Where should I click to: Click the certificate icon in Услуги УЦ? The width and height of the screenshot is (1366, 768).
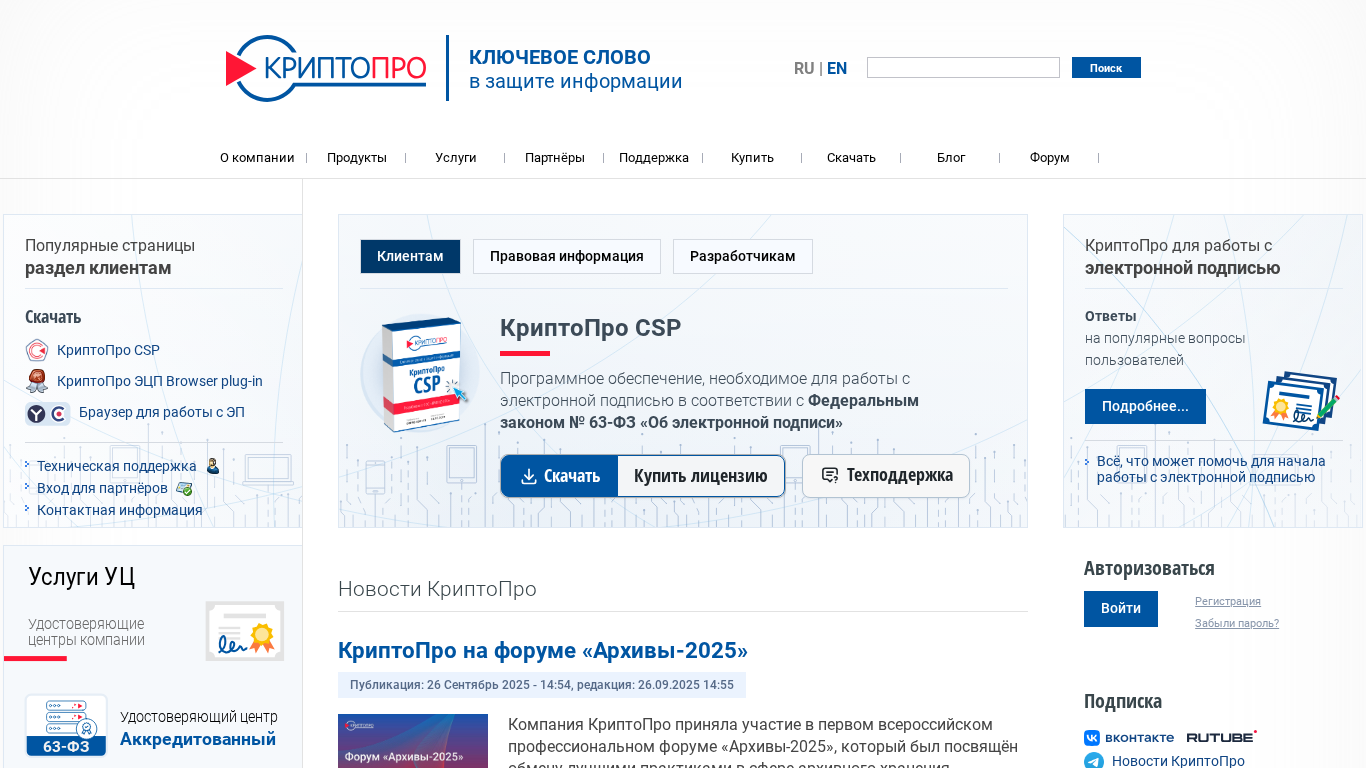coord(245,631)
